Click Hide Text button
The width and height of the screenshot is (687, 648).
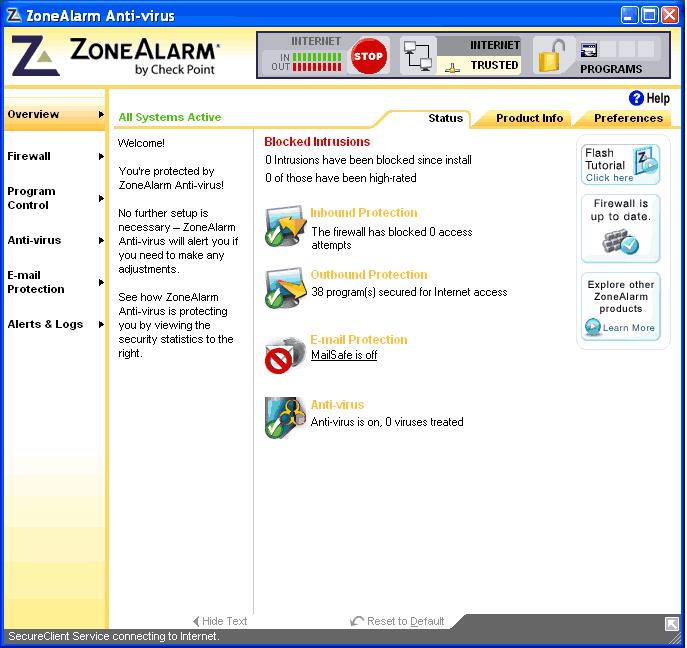click(220, 621)
